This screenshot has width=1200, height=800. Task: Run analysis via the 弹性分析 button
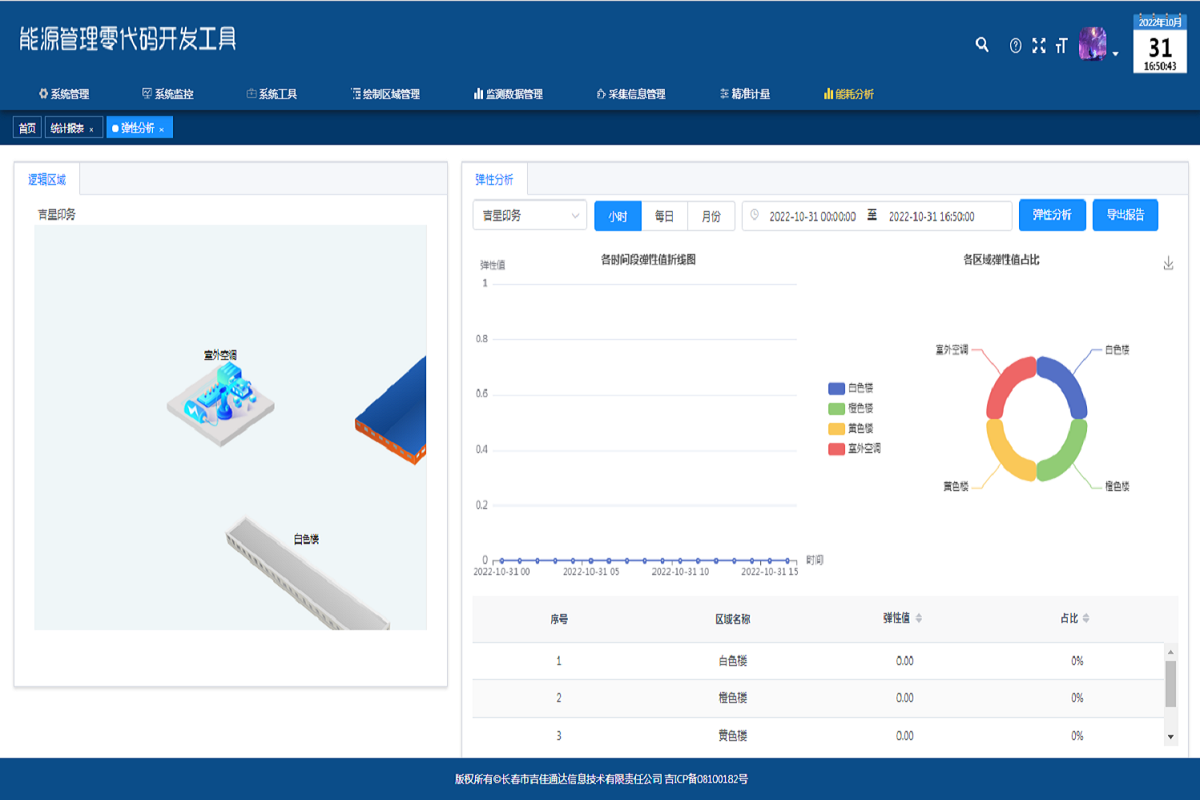[x=1052, y=214]
